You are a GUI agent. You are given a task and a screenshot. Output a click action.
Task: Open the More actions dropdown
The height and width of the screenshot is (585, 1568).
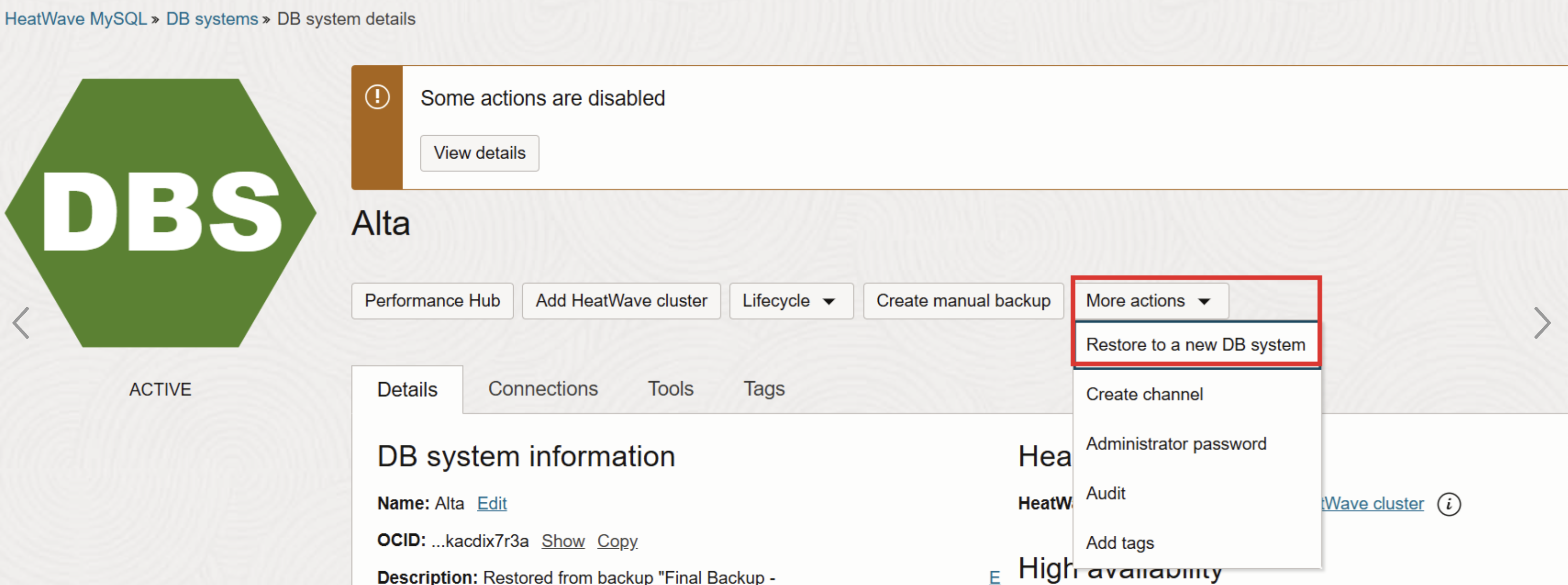(x=1150, y=300)
